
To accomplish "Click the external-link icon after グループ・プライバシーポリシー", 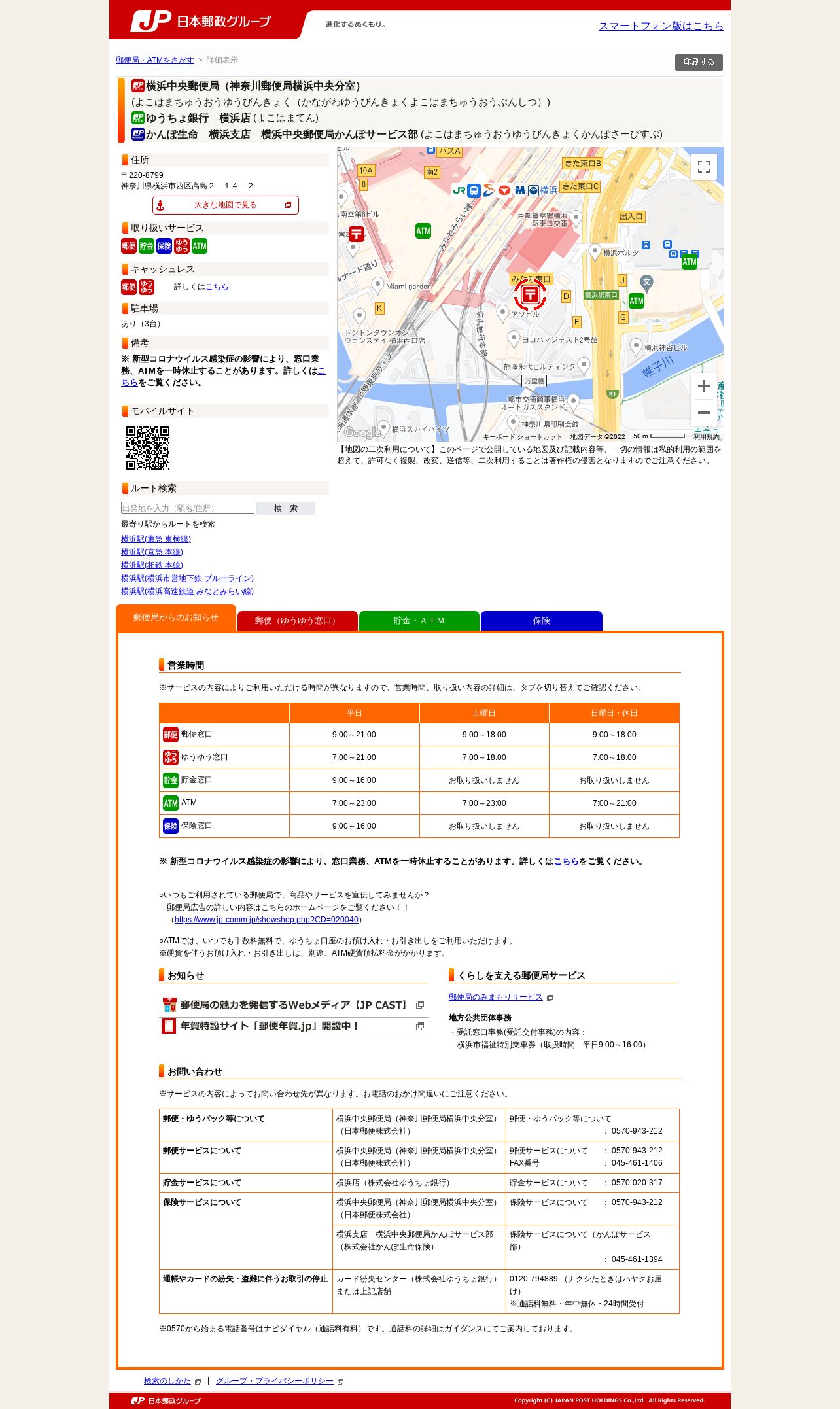I will coord(340,1382).
